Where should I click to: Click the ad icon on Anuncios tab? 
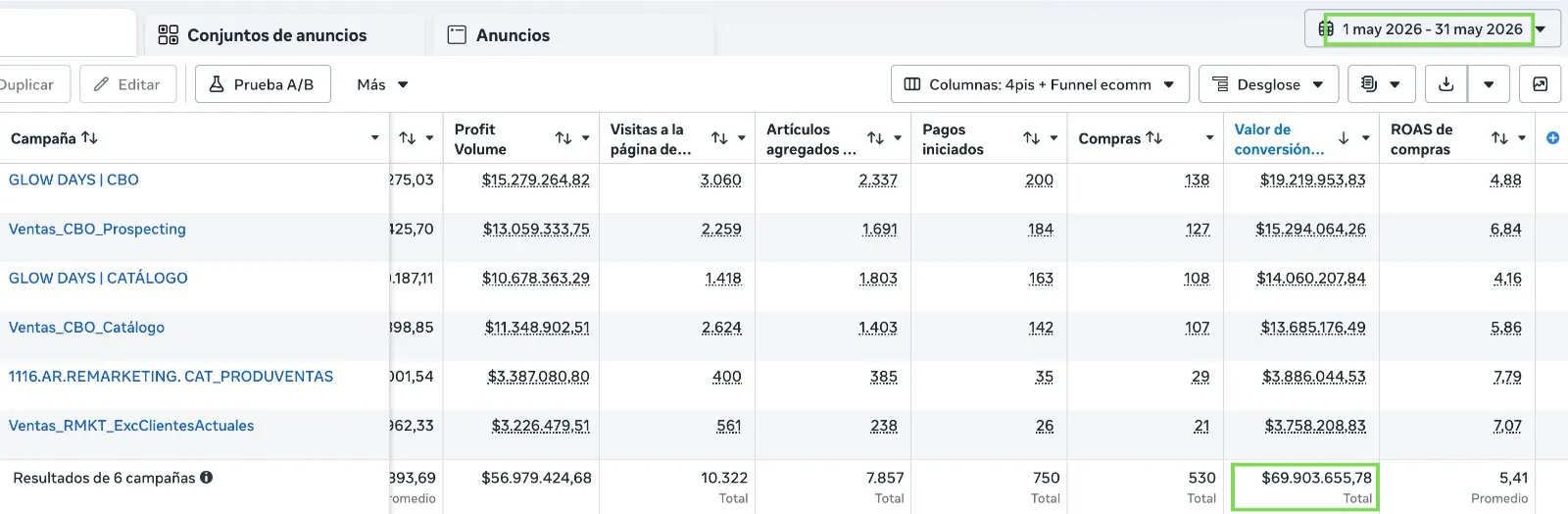[457, 35]
